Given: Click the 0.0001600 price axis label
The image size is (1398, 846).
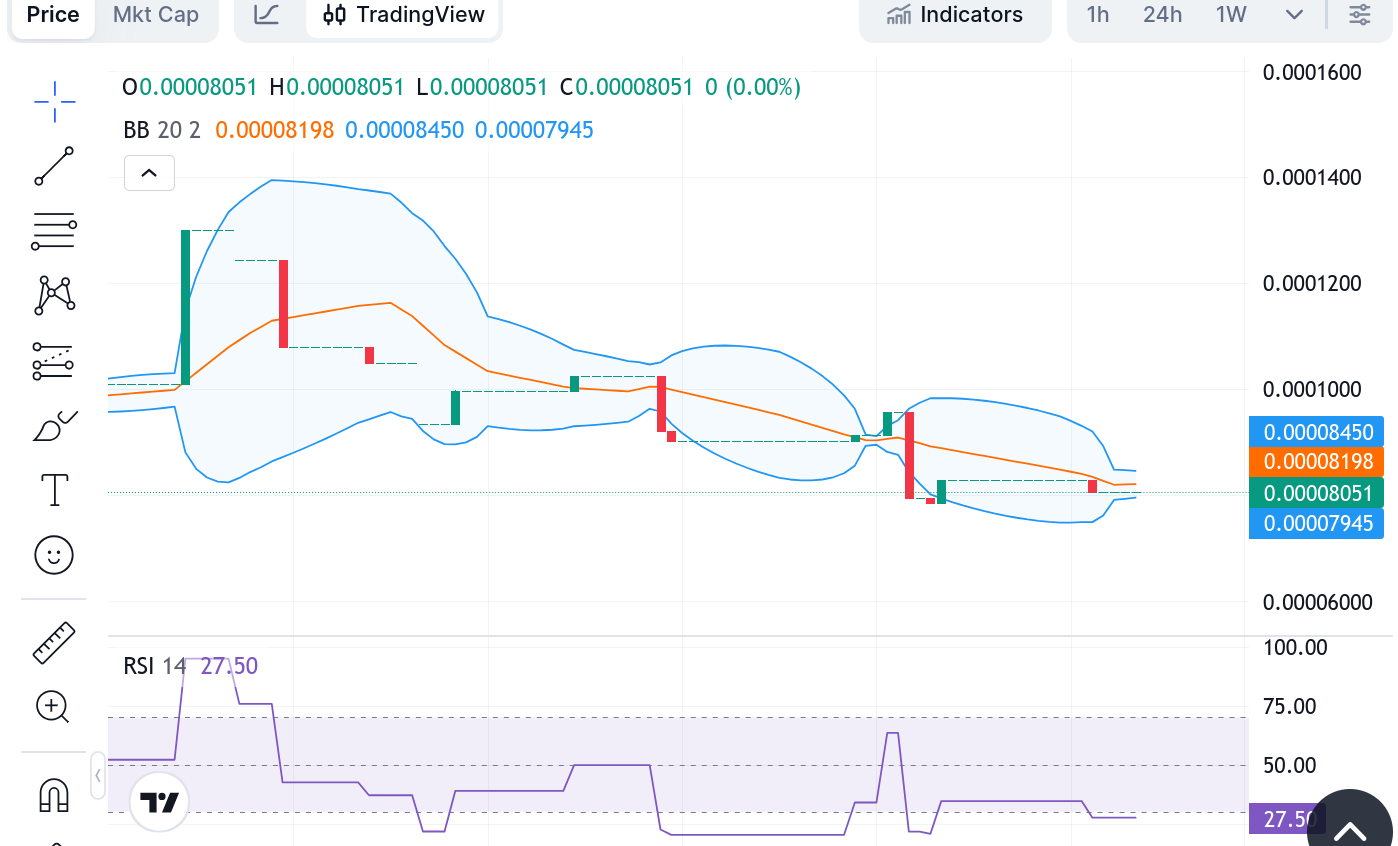Looking at the screenshot, I should click(1312, 72).
